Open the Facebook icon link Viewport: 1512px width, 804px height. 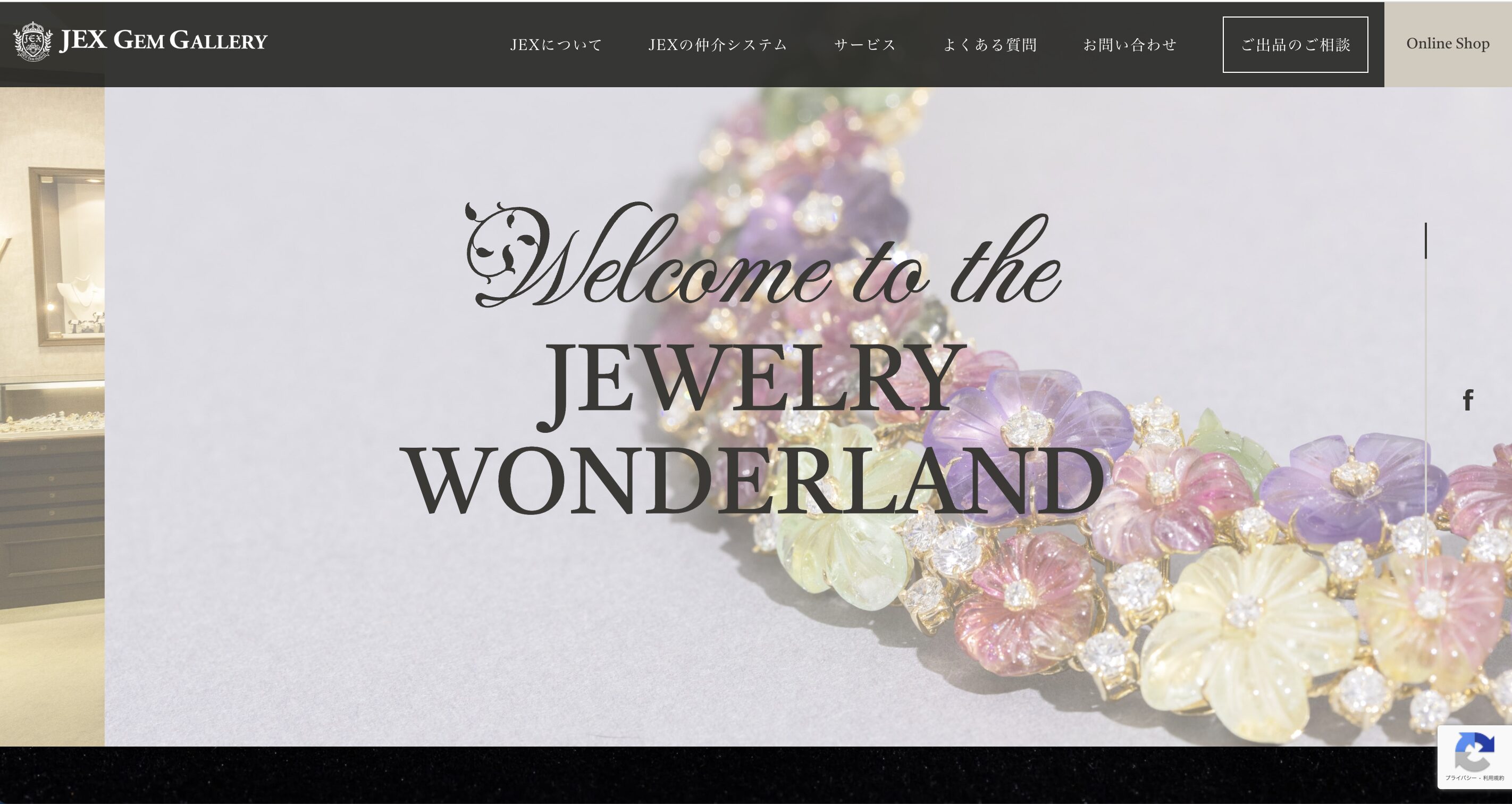[x=1467, y=400]
